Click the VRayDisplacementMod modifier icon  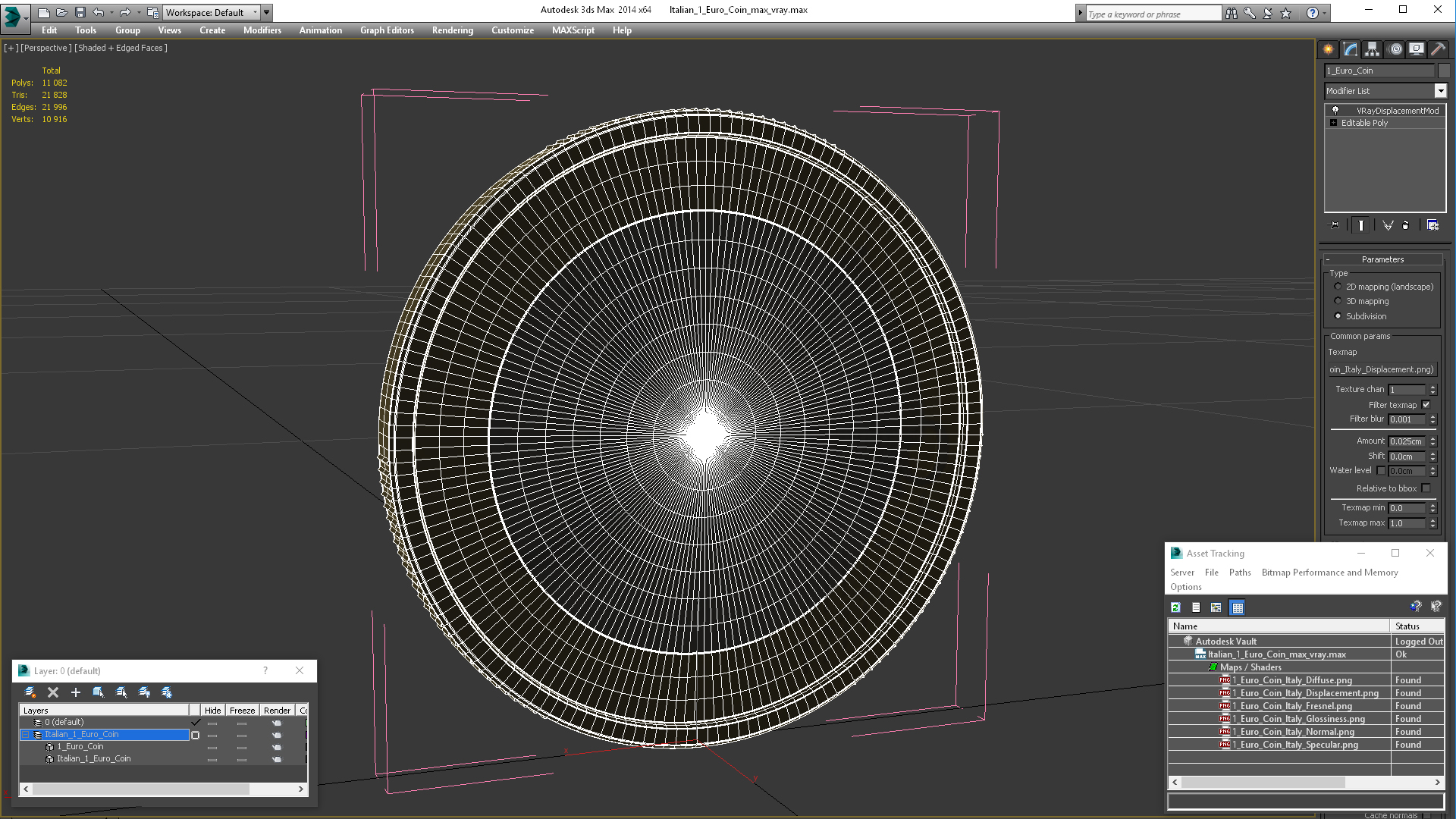(1335, 110)
